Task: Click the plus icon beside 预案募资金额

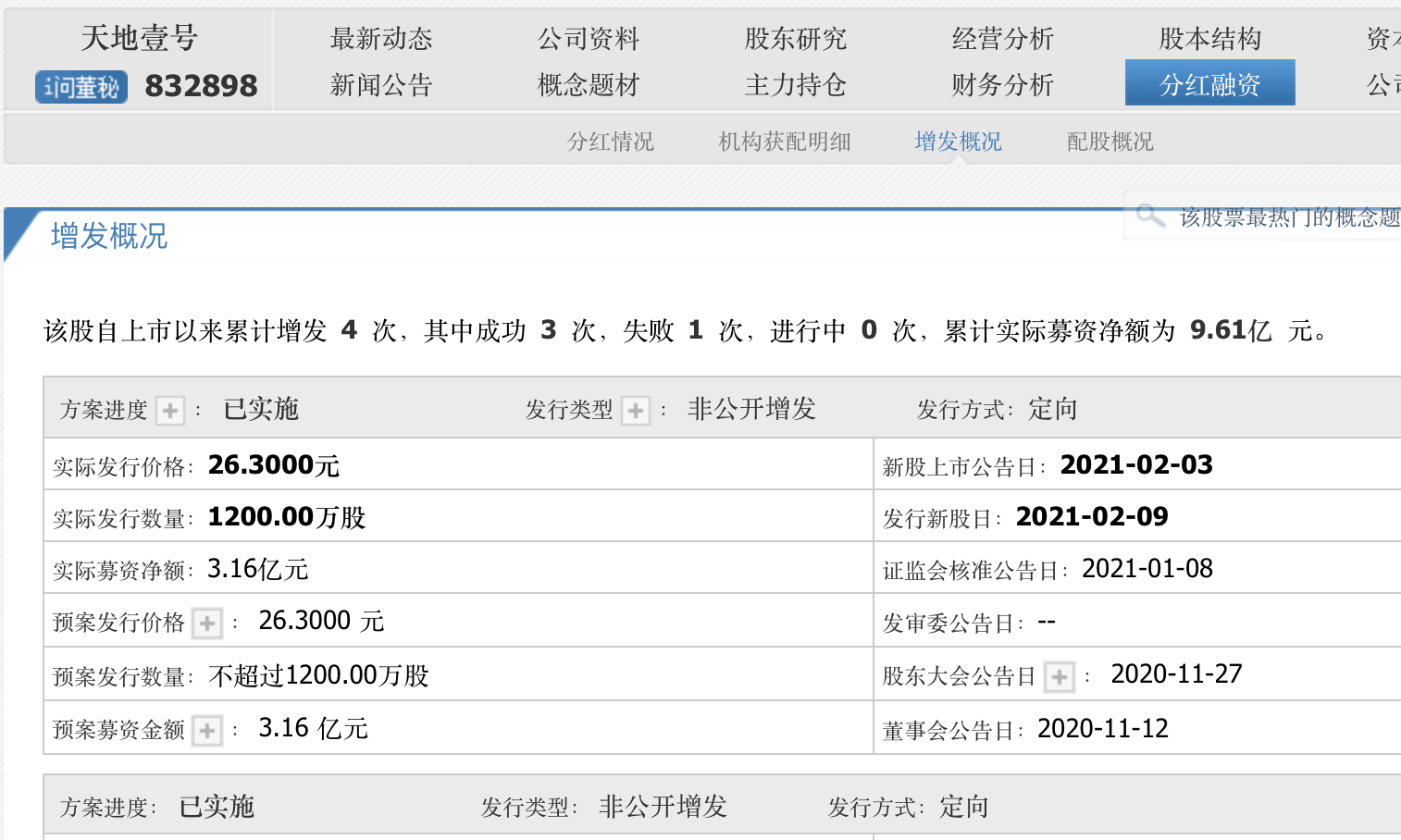Action: click(207, 731)
